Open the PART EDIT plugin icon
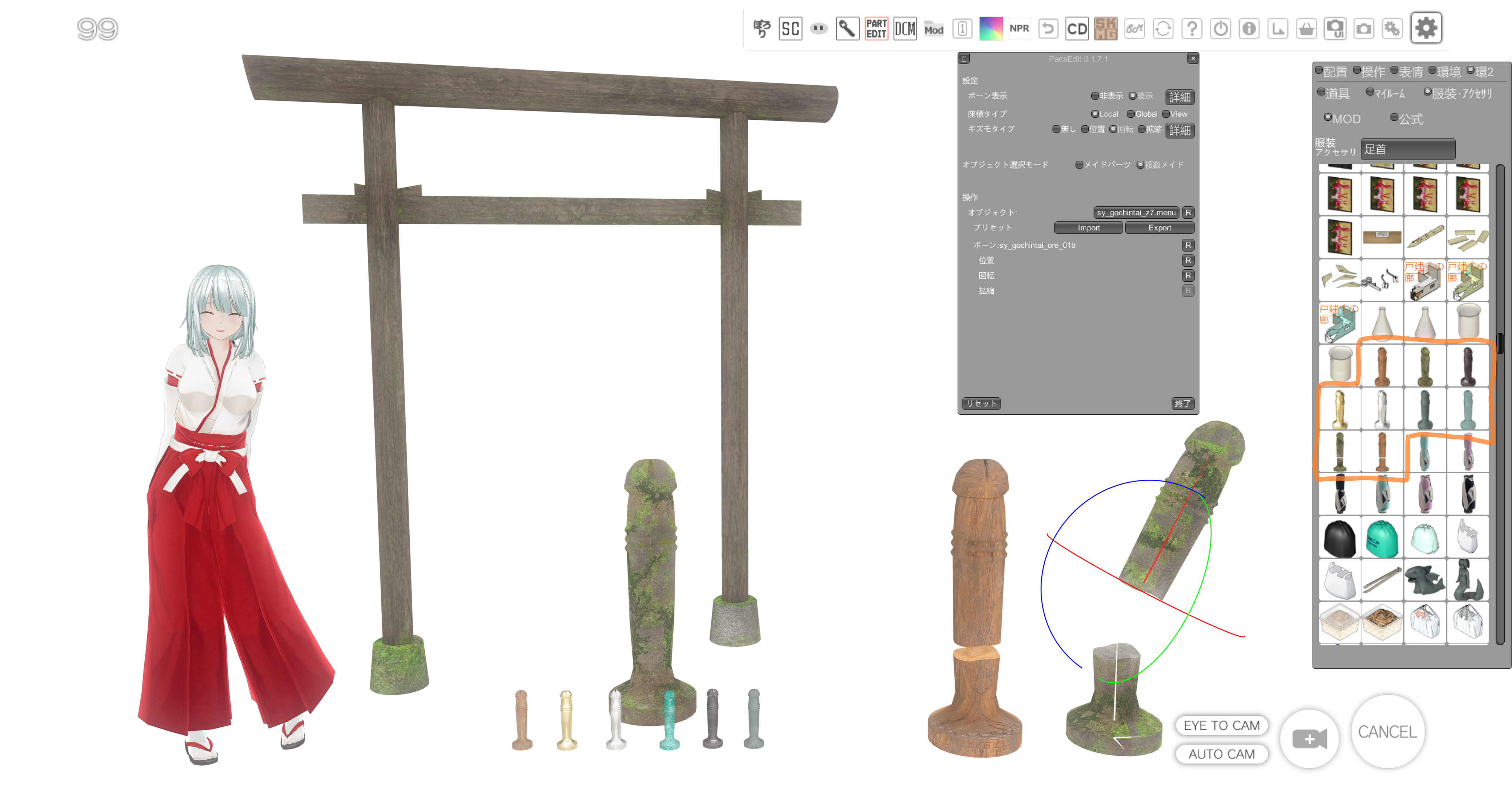This screenshot has height=794, width=1512. point(876,28)
